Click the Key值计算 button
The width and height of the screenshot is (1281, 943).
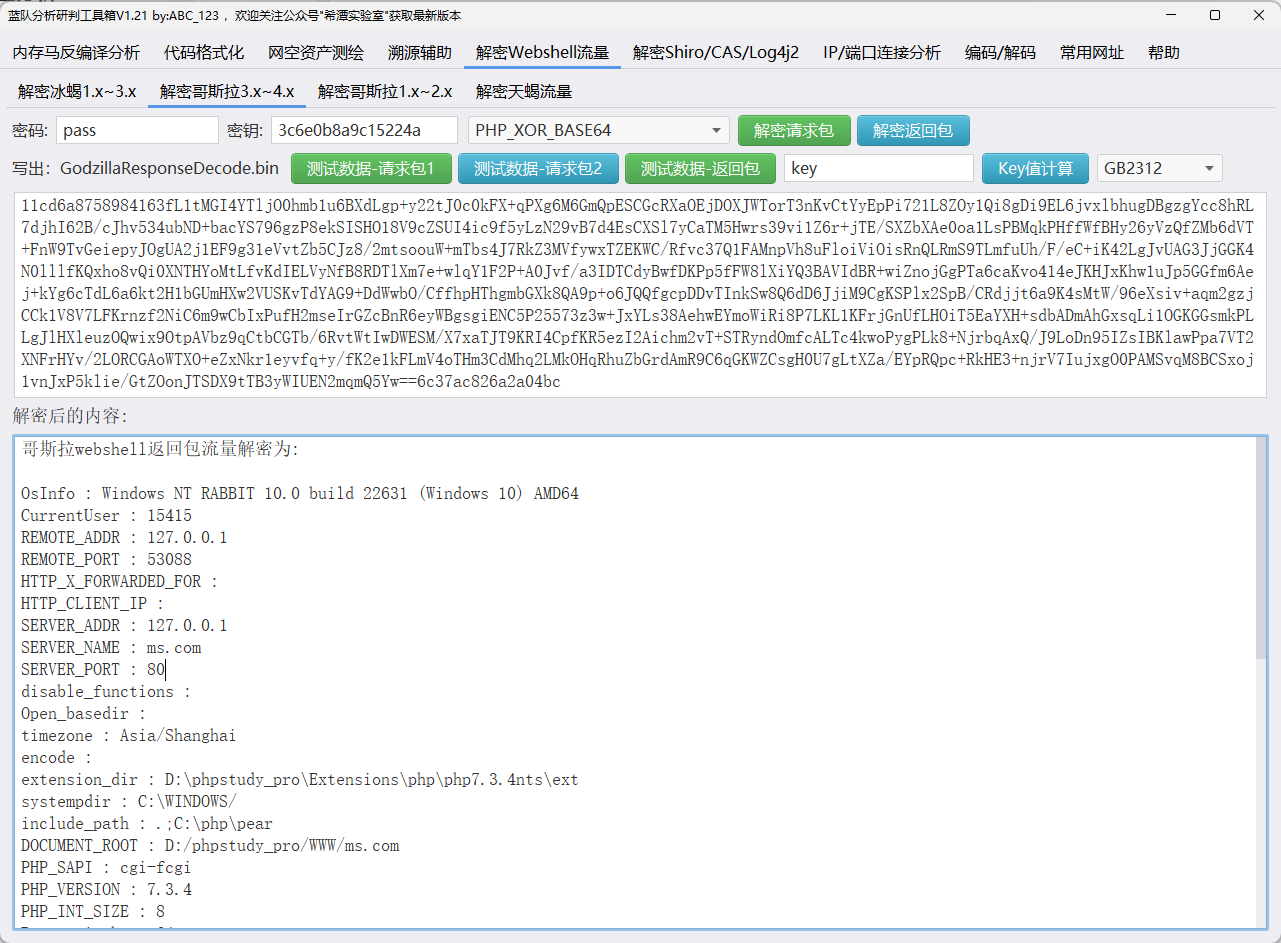click(x=1035, y=169)
